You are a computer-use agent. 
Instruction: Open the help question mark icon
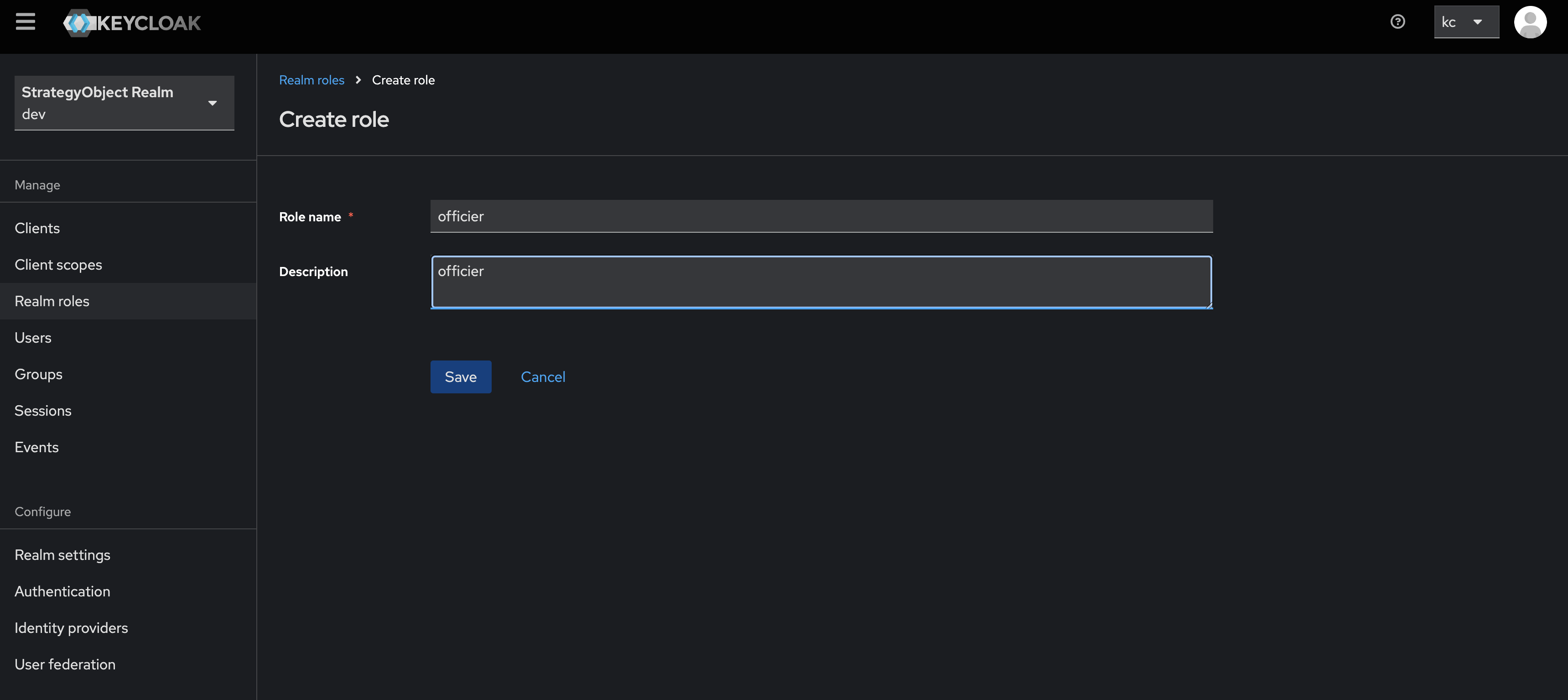pyautogui.click(x=1397, y=22)
